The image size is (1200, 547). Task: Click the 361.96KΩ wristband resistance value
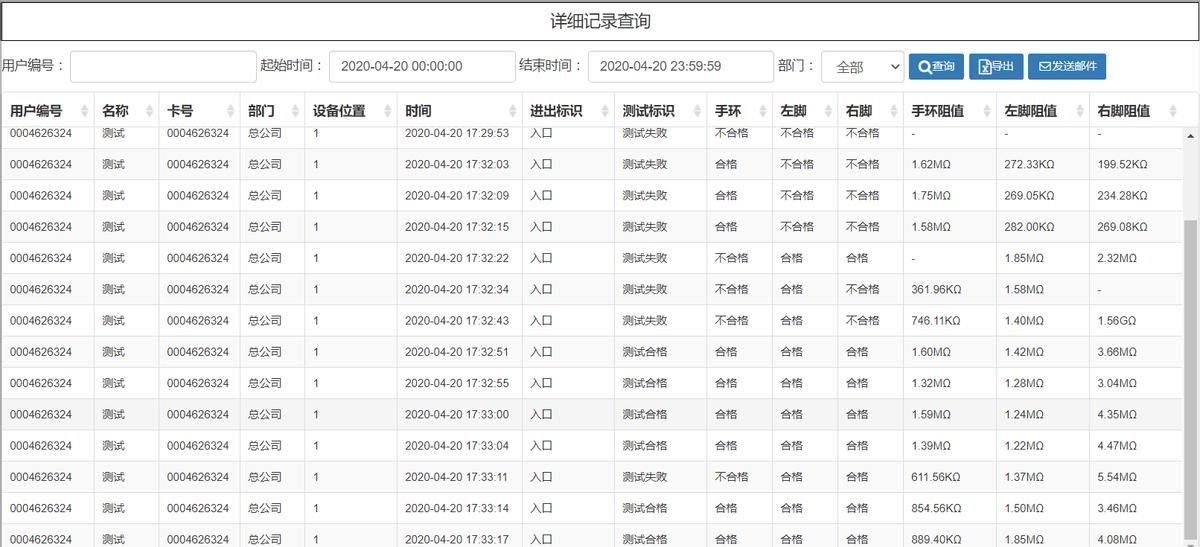937,289
